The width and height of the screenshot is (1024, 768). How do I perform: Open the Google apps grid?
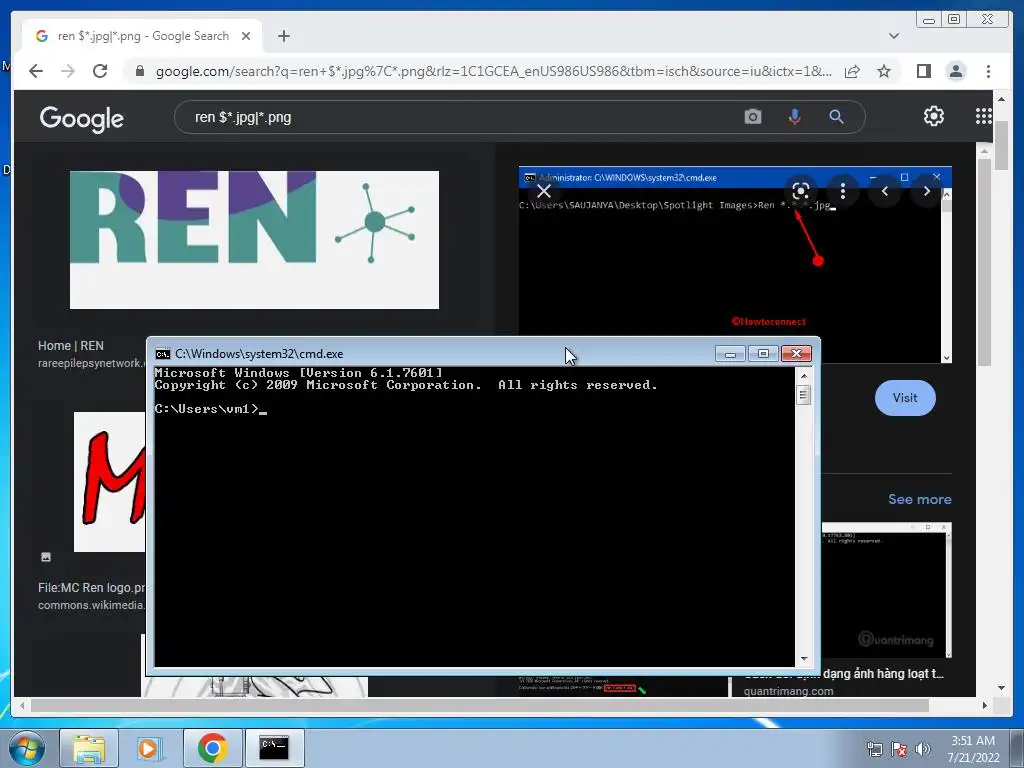tap(983, 116)
